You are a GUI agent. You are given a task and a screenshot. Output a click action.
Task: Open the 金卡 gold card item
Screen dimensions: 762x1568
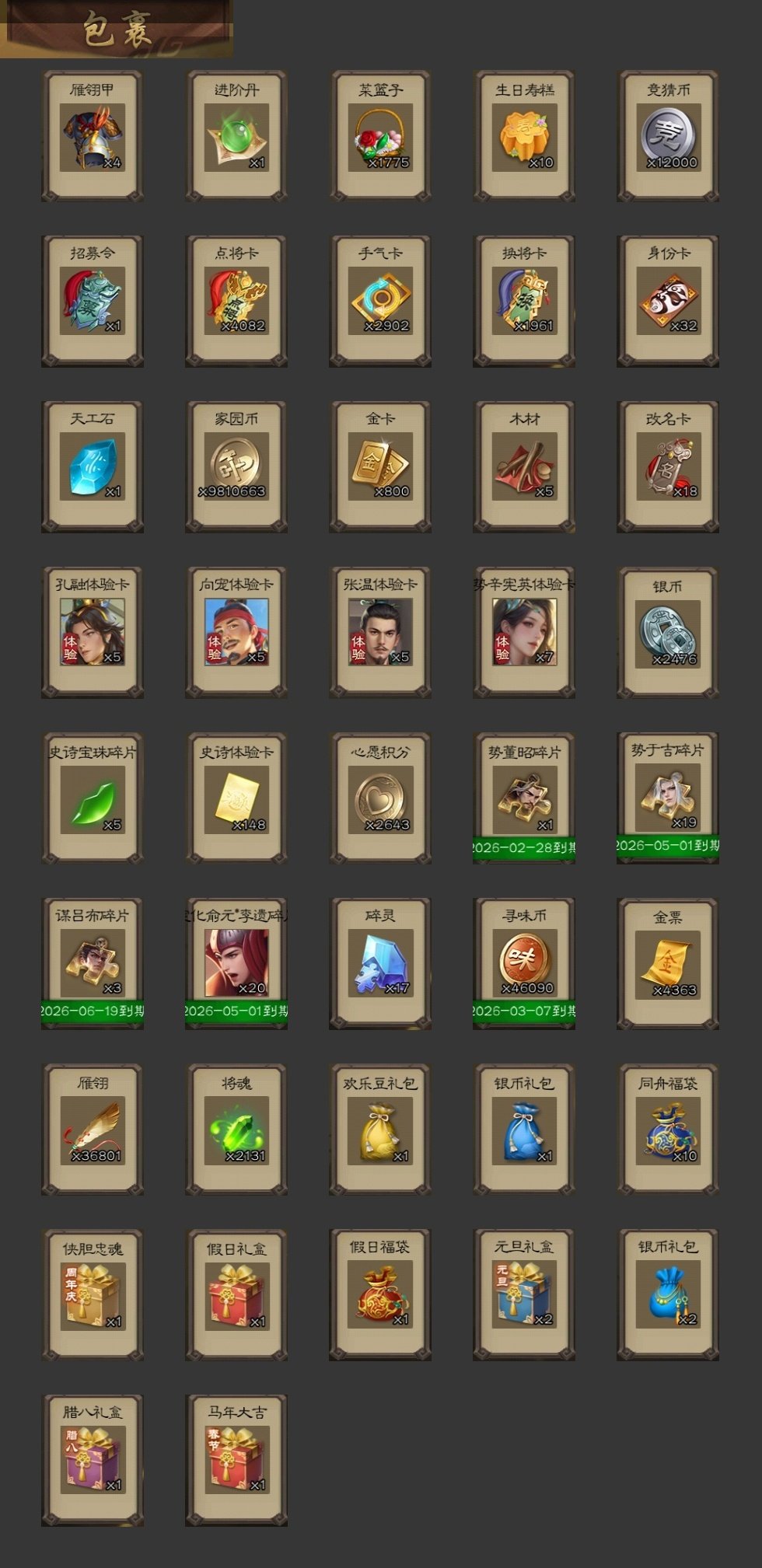[380, 466]
